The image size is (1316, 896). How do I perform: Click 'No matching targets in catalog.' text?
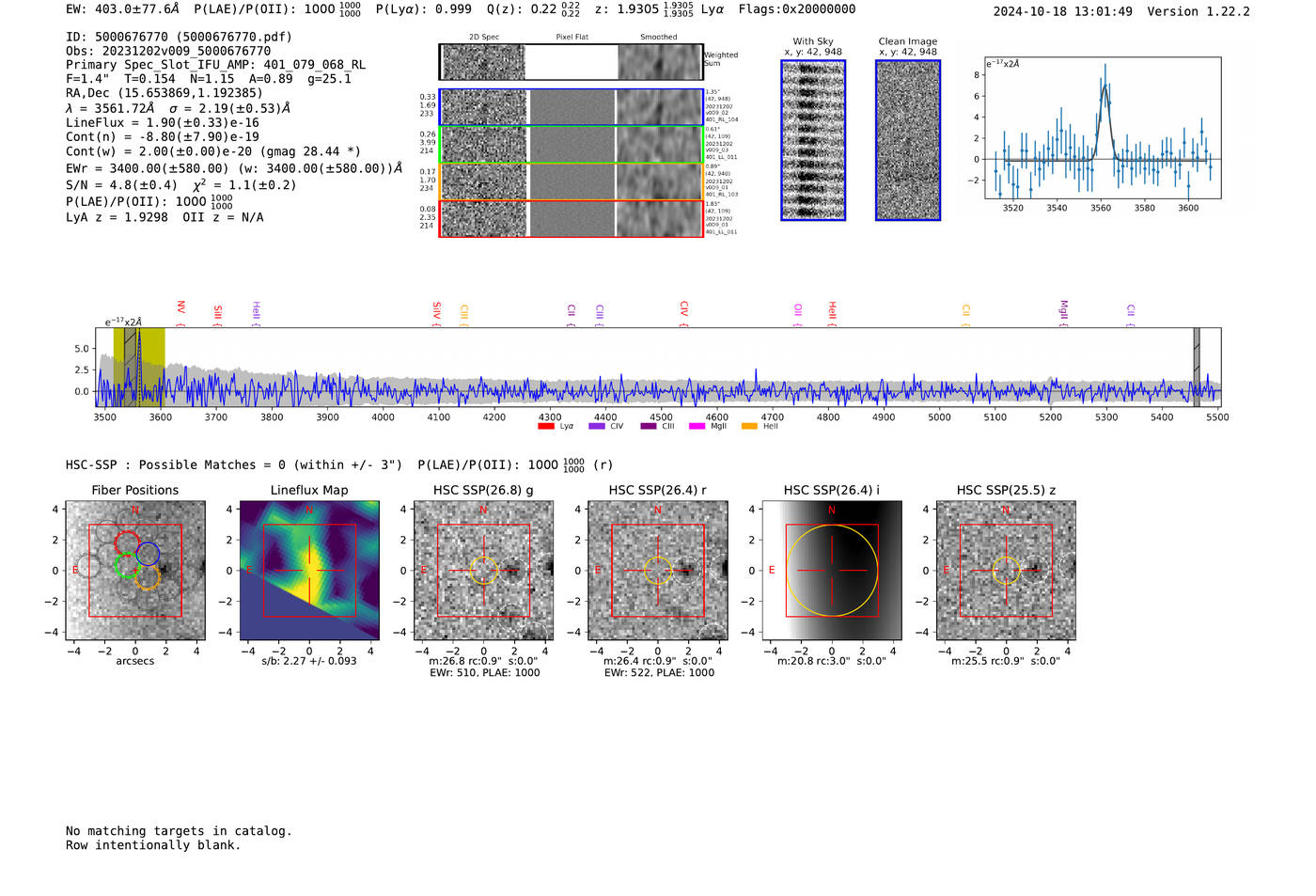(x=179, y=831)
